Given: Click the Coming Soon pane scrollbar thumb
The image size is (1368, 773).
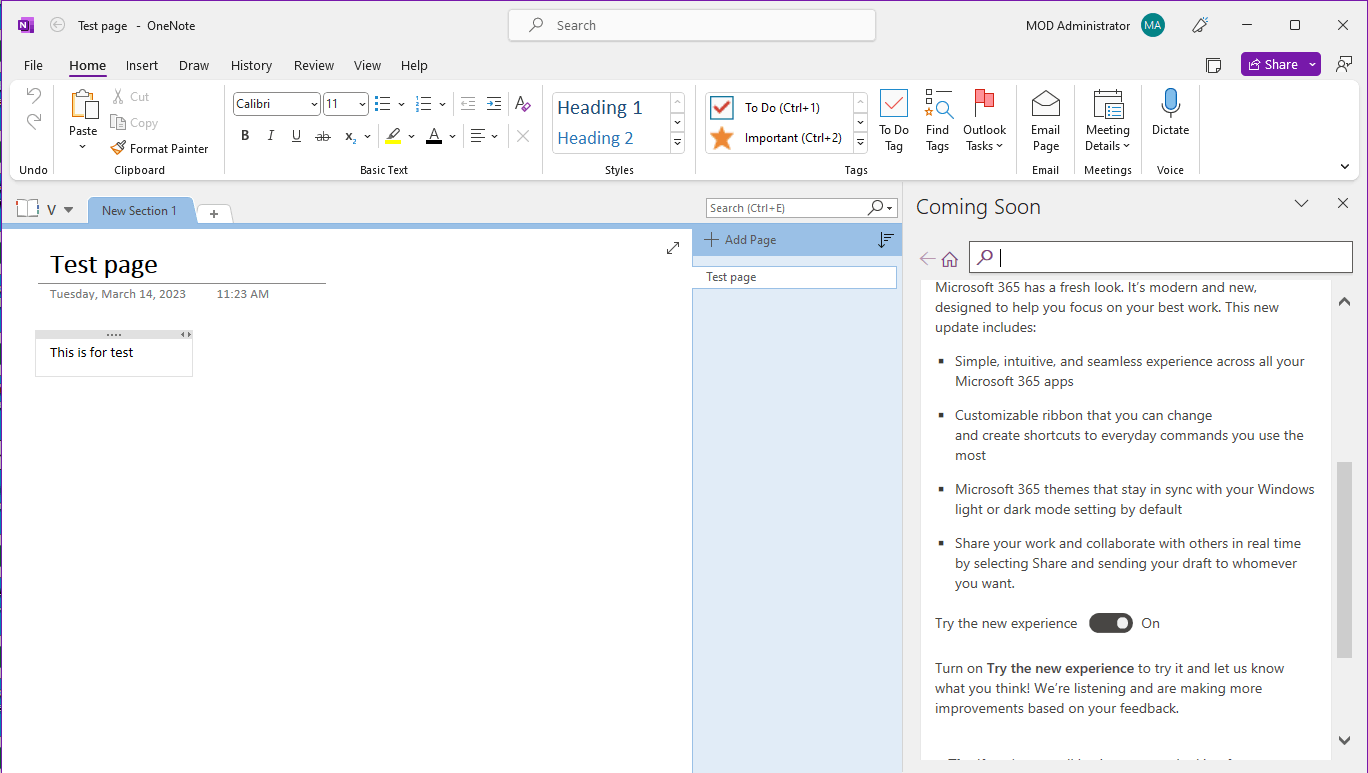Looking at the screenshot, I should [x=1344, y=560].
